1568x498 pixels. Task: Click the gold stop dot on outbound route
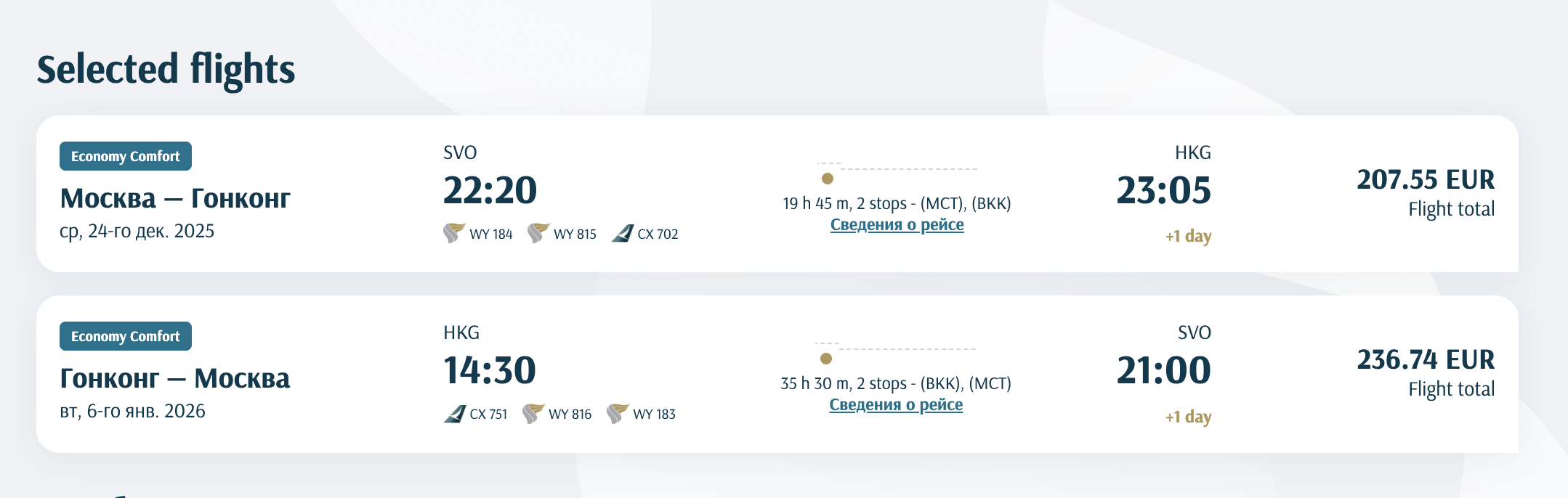click(x=827, y=179)
